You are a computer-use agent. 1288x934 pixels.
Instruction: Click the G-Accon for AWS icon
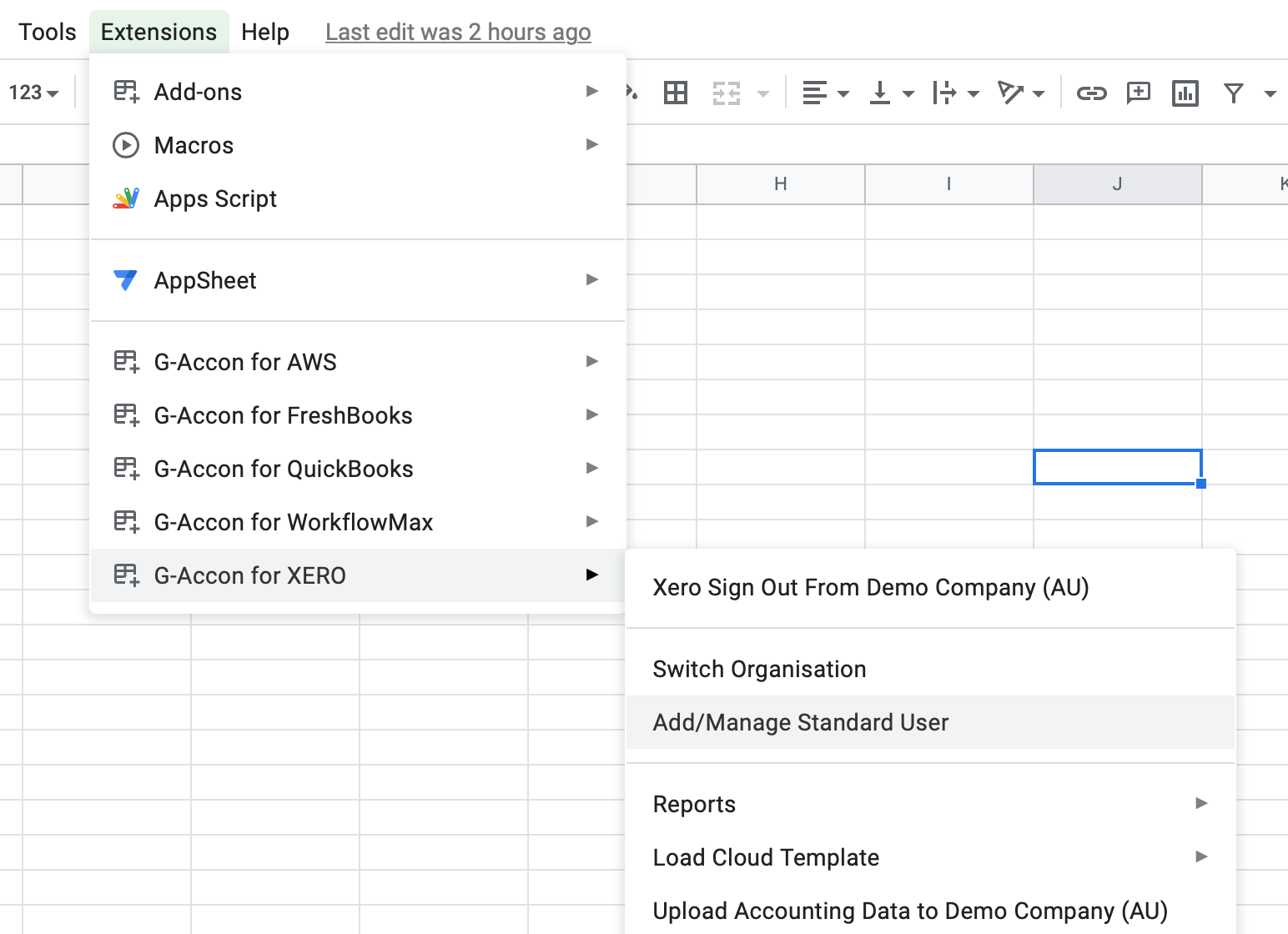point(126,362)
